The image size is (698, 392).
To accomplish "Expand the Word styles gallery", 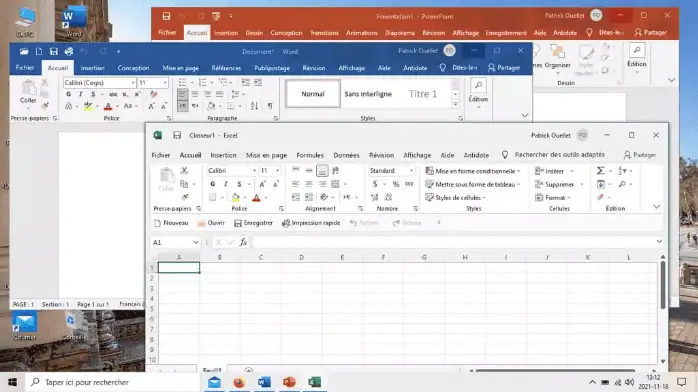I will click(x=455, y=105).
